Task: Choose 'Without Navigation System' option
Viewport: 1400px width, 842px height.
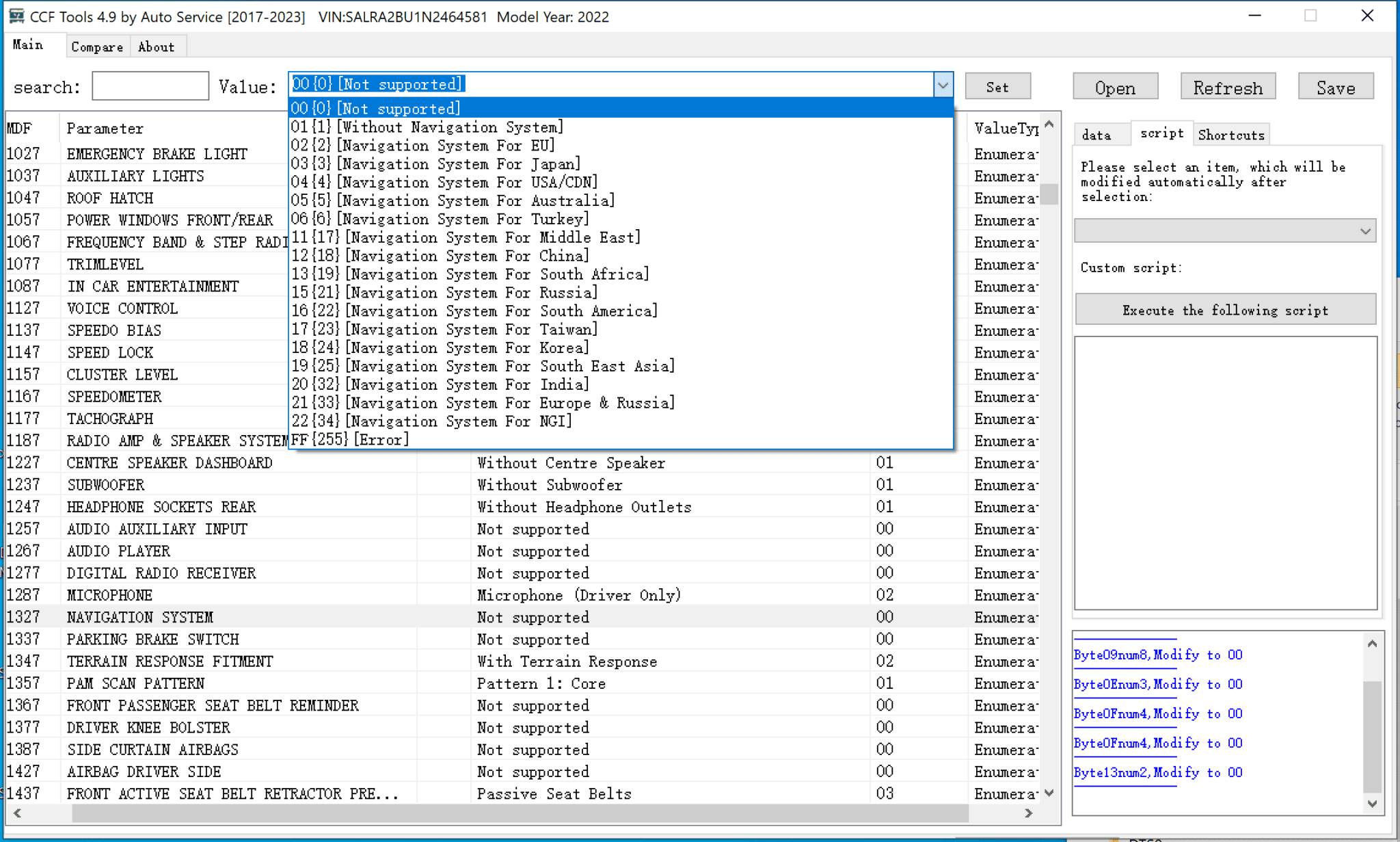Action: coord(427,127)
